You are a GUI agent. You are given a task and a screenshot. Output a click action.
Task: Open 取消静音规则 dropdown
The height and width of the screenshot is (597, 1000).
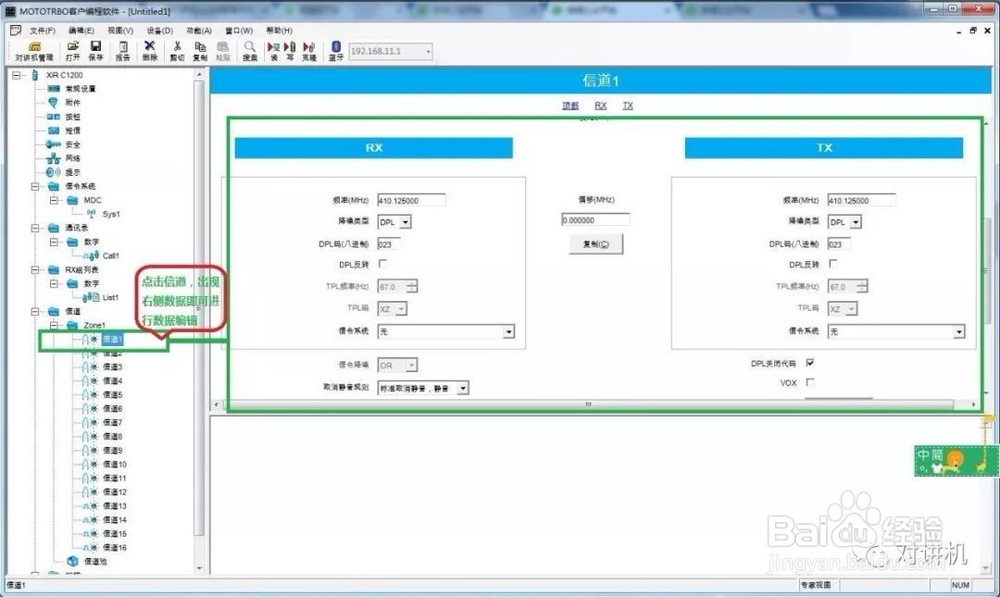tap(463, 388)
